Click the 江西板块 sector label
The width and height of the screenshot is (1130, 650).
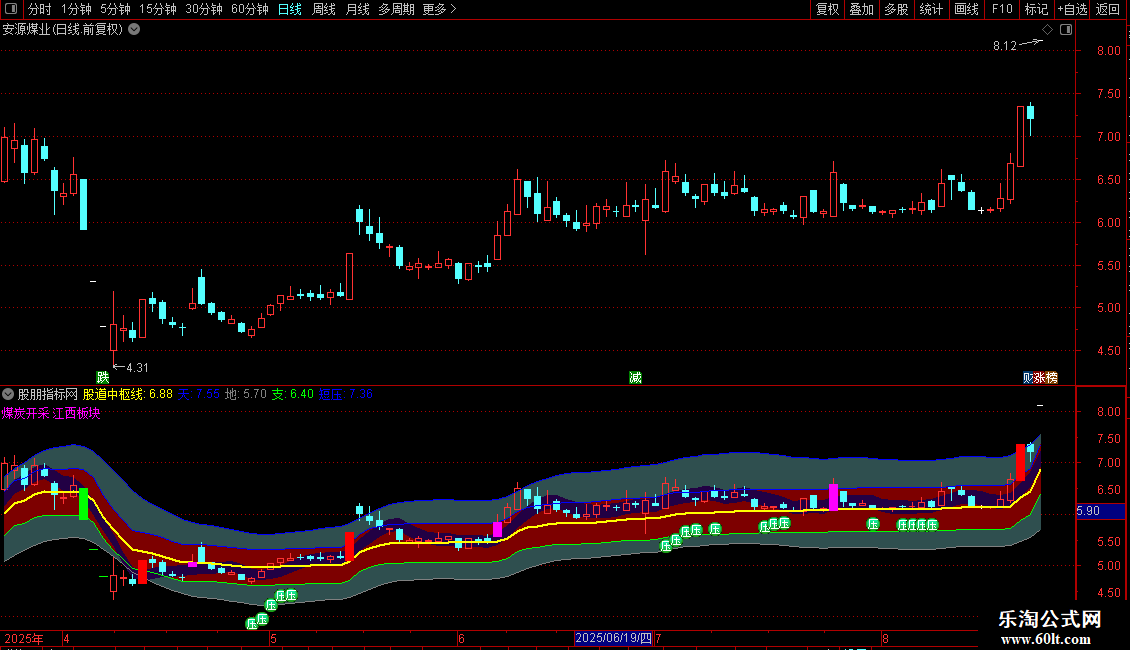pyautogui.click(x=76, y=414)
